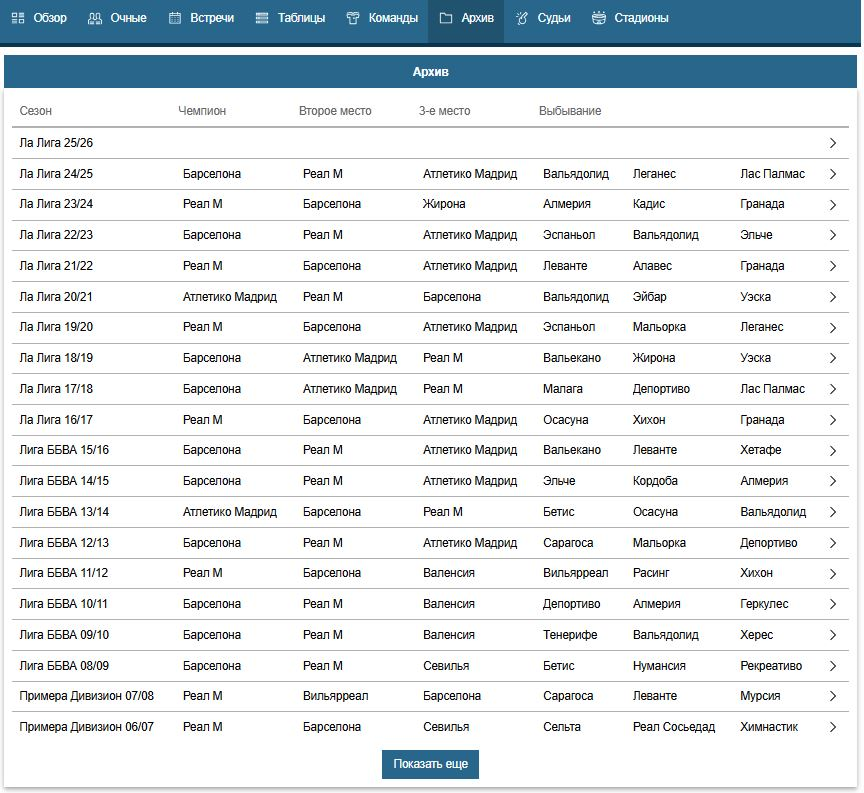
Task: Click the Архив folder icon
Action: click(x=446, y=18)
